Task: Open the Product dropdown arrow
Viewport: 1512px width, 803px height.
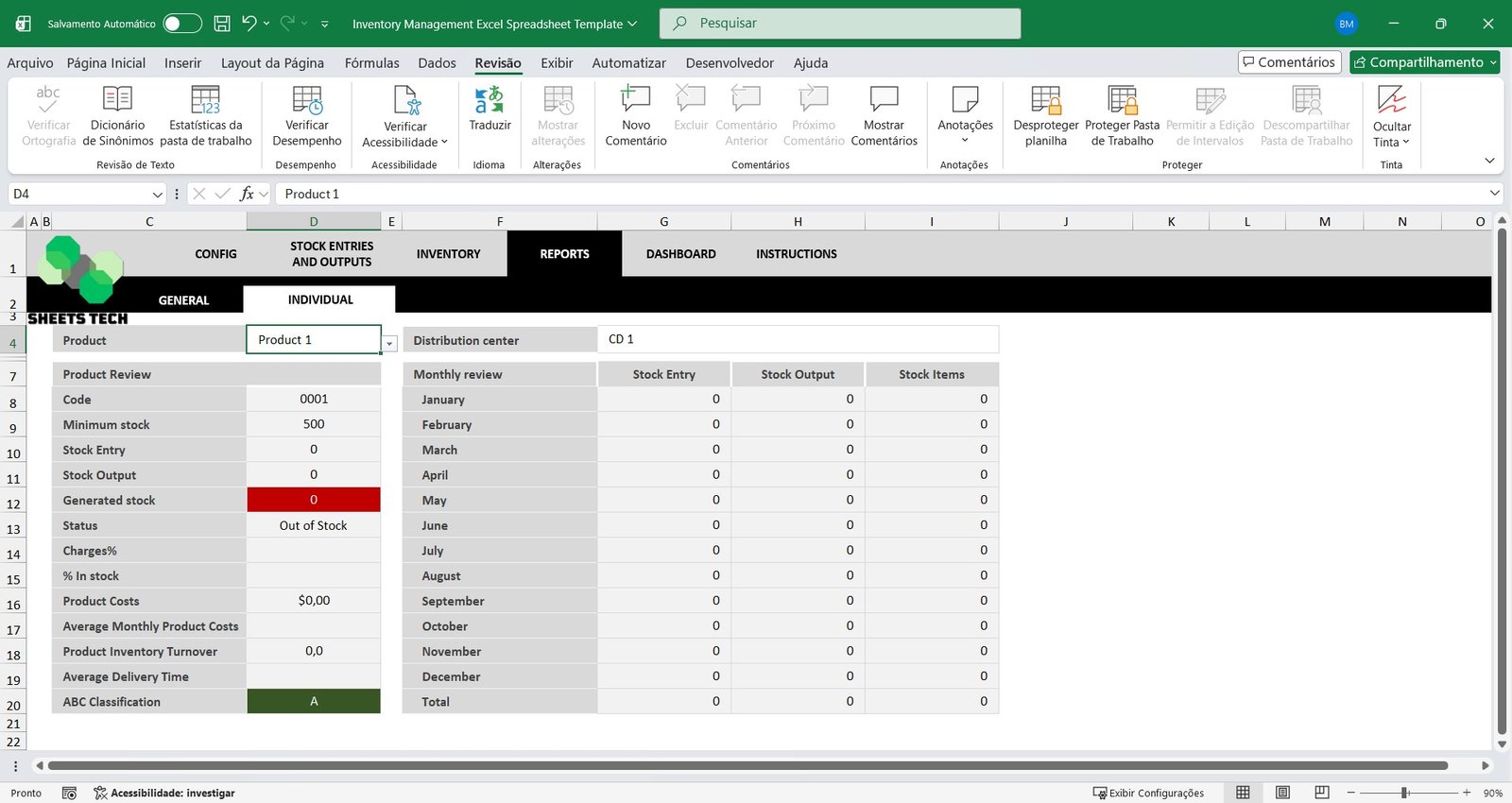Action: [x=389, y=344]
